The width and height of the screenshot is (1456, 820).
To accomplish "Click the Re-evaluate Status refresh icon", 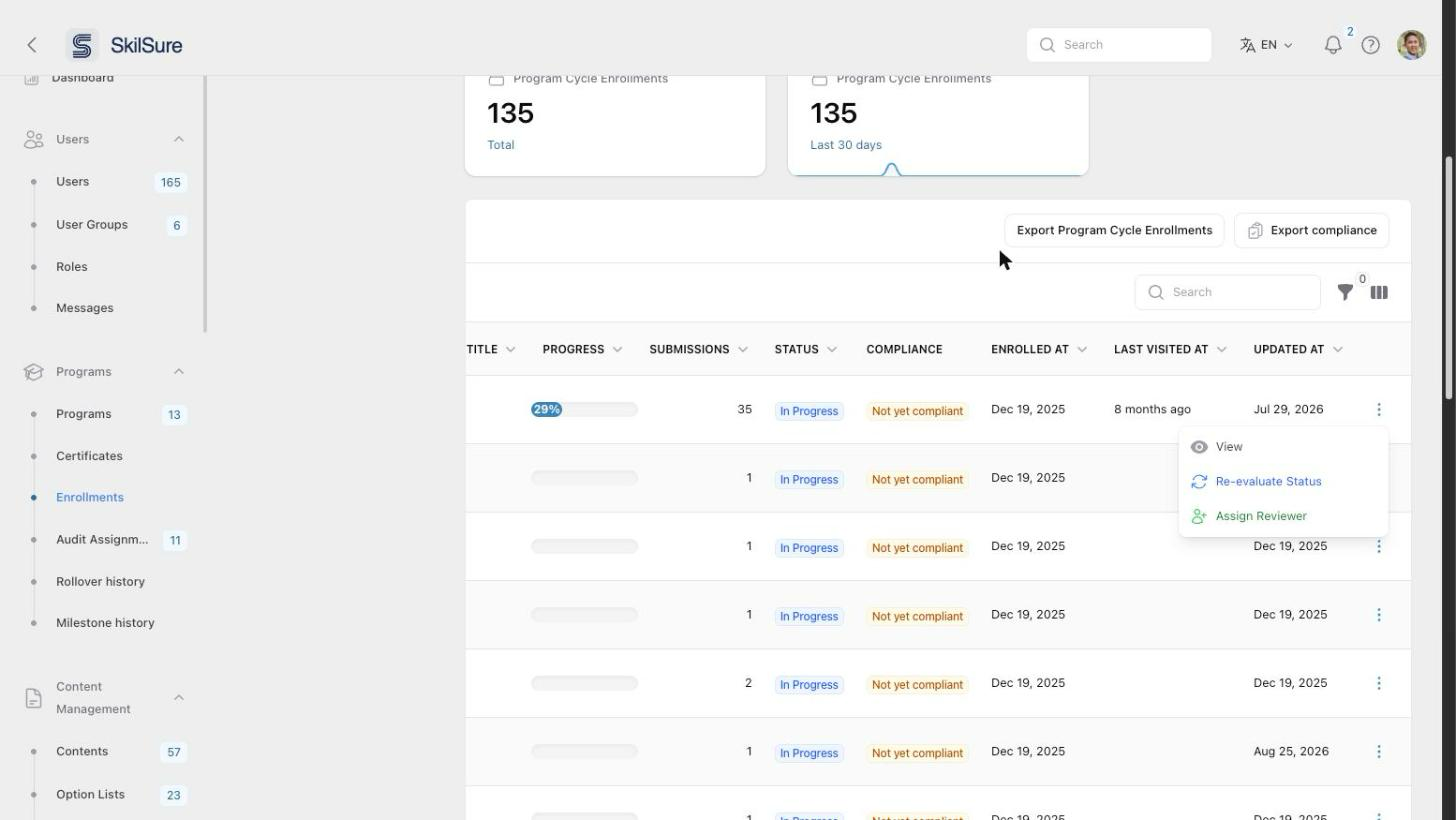I will pos(1199,482).
